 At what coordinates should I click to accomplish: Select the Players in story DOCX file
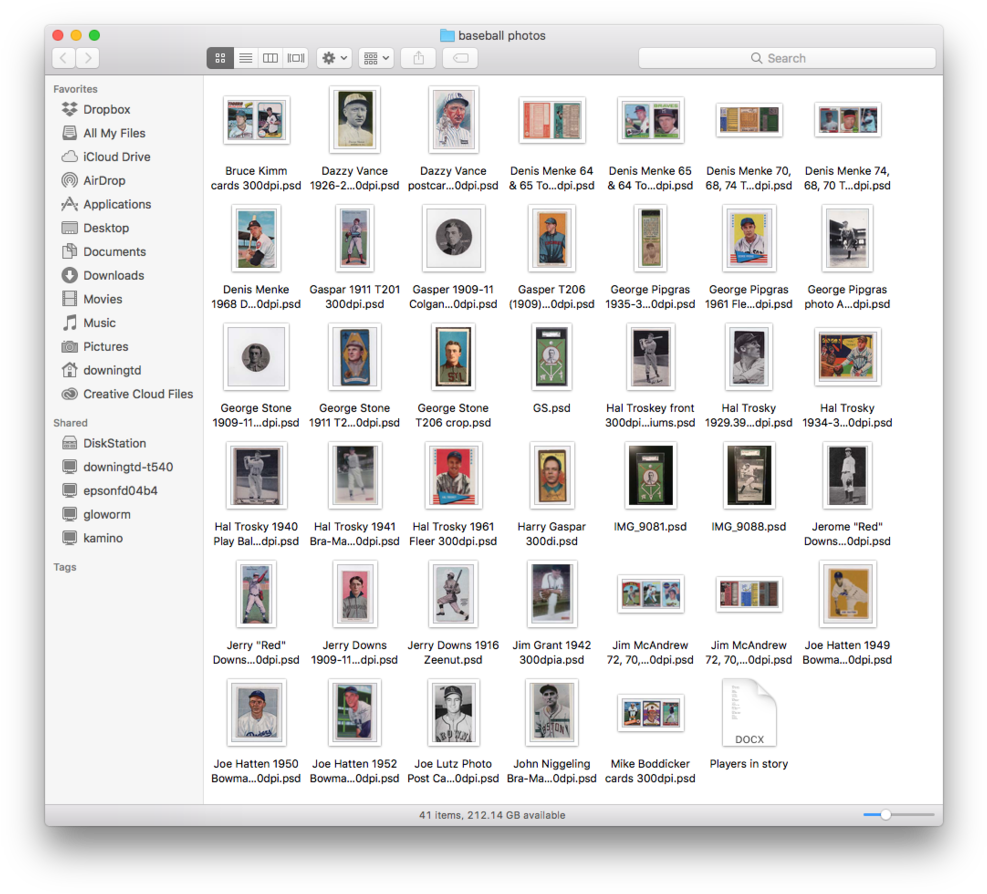[x=748, y=722]
